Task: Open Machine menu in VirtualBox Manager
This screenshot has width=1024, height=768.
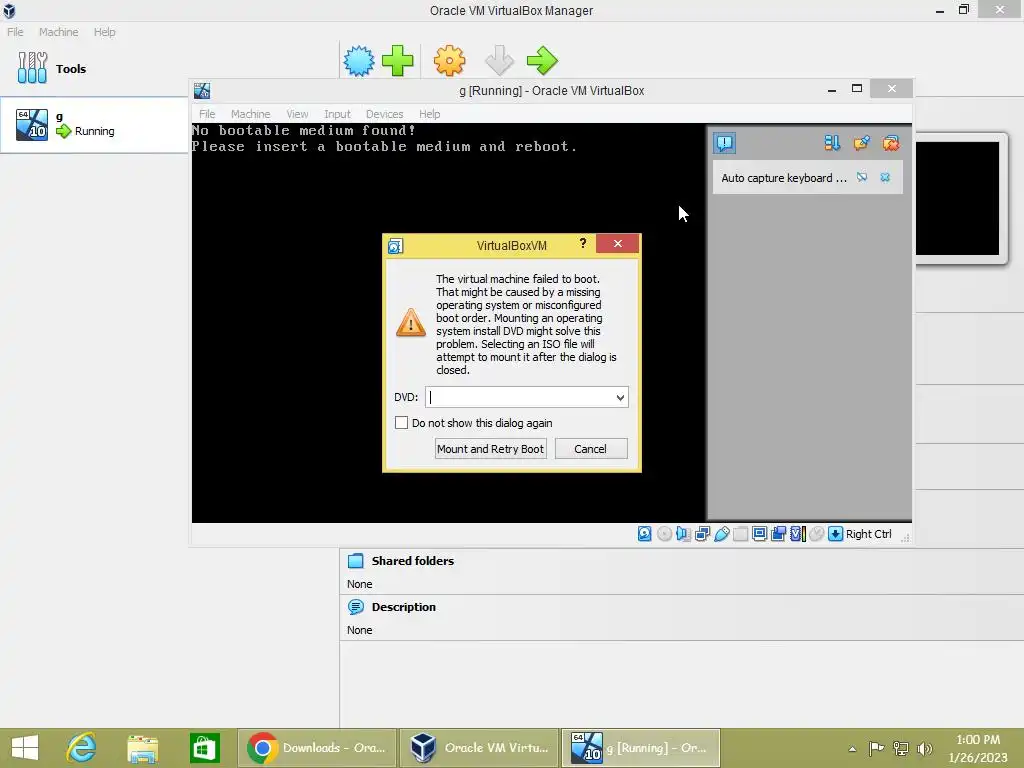Action: [x=58, y=31]
